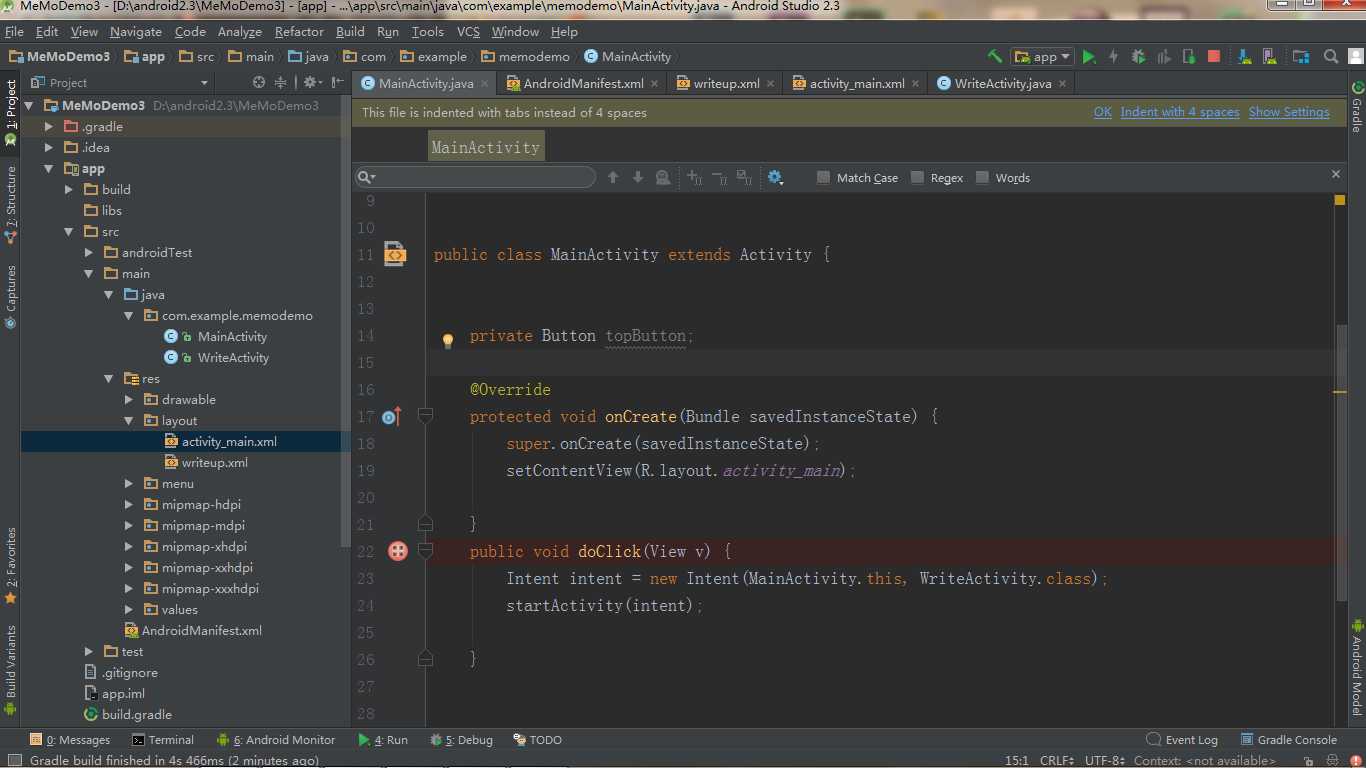The width and height of the screenshot is (1366, 768).
Task: Open the Gradle Console button
Action: [1288, 740]
